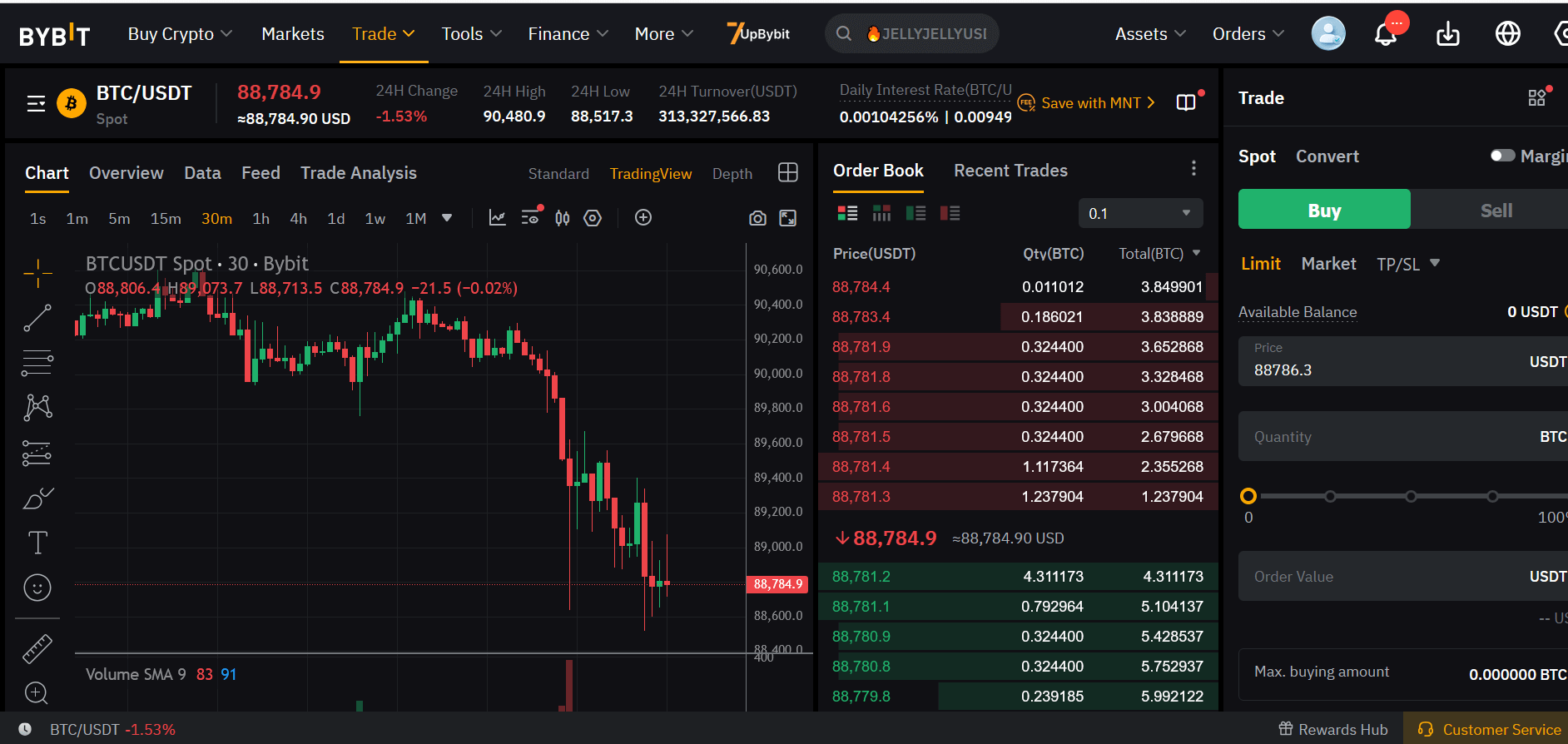The height and width of the screenshot is (744, 1568).
Task: Open the notifications bell icon
Action: point(1386,34)
